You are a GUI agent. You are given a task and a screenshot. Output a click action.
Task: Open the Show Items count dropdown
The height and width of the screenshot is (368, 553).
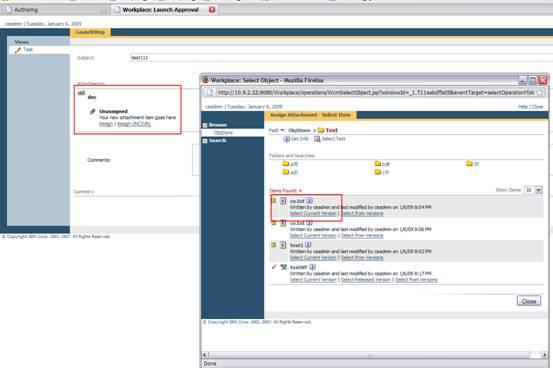click(539, 190)
